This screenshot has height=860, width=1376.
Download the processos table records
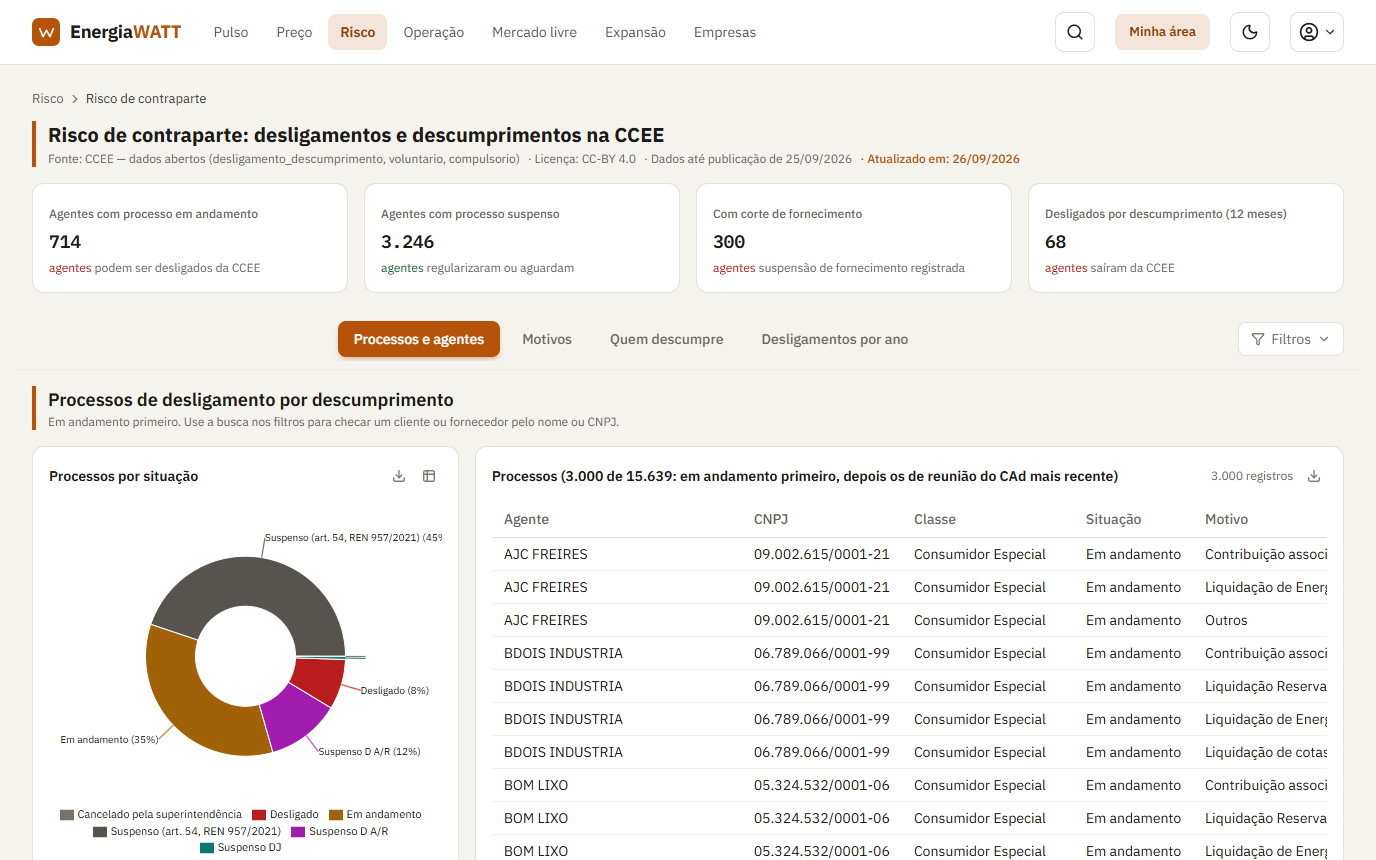coord(1315,476)
